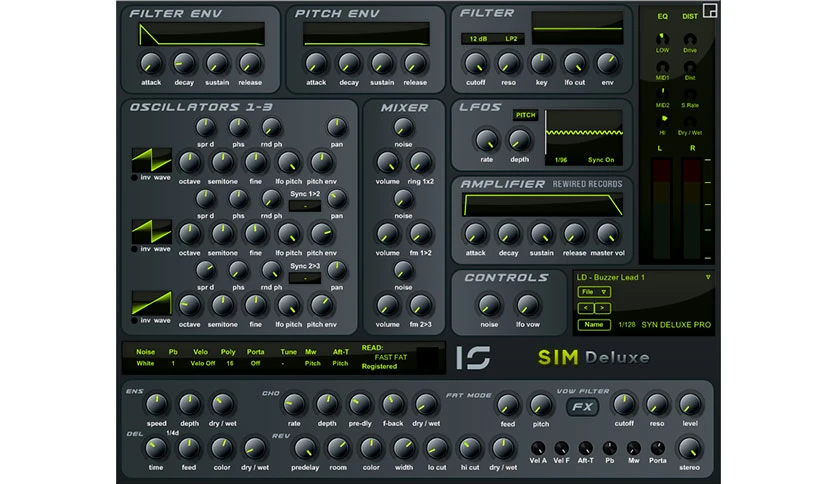Image resolution: width=836 pixels, height=484 pixels.
Task: Click the Registered status text
Action: [379, 367]
